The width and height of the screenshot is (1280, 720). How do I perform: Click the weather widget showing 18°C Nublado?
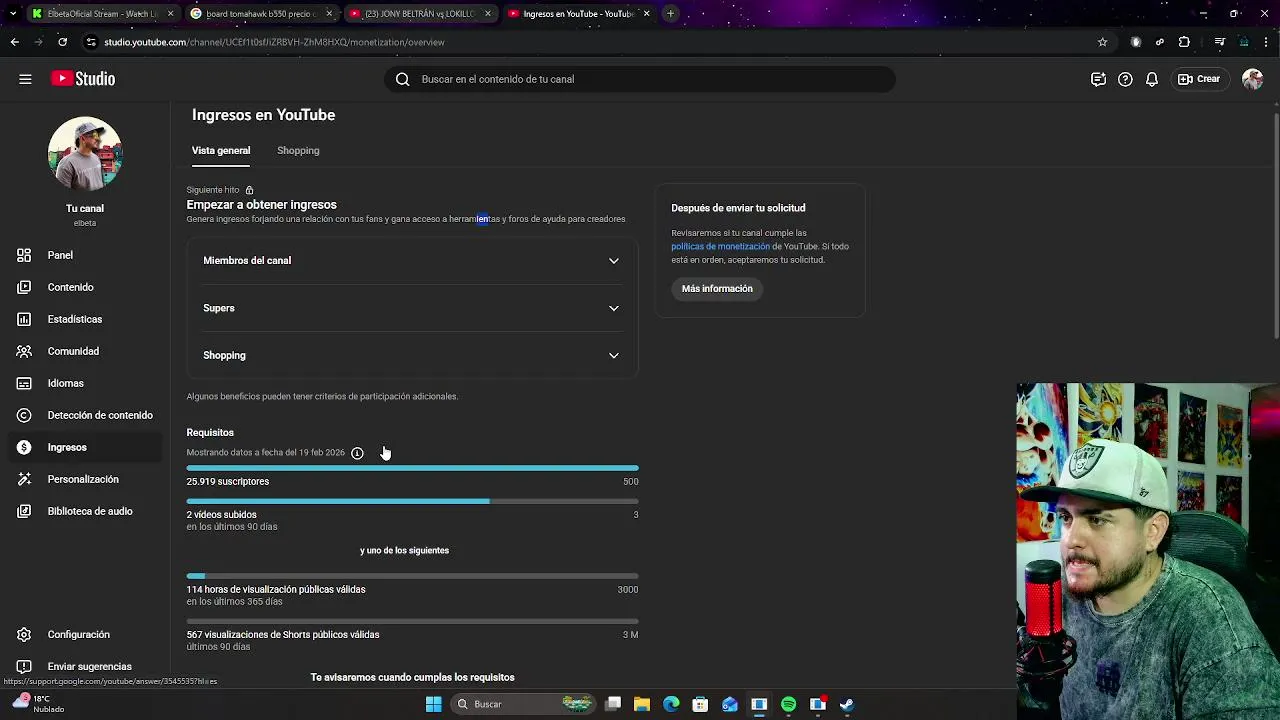tap(40, 704)
